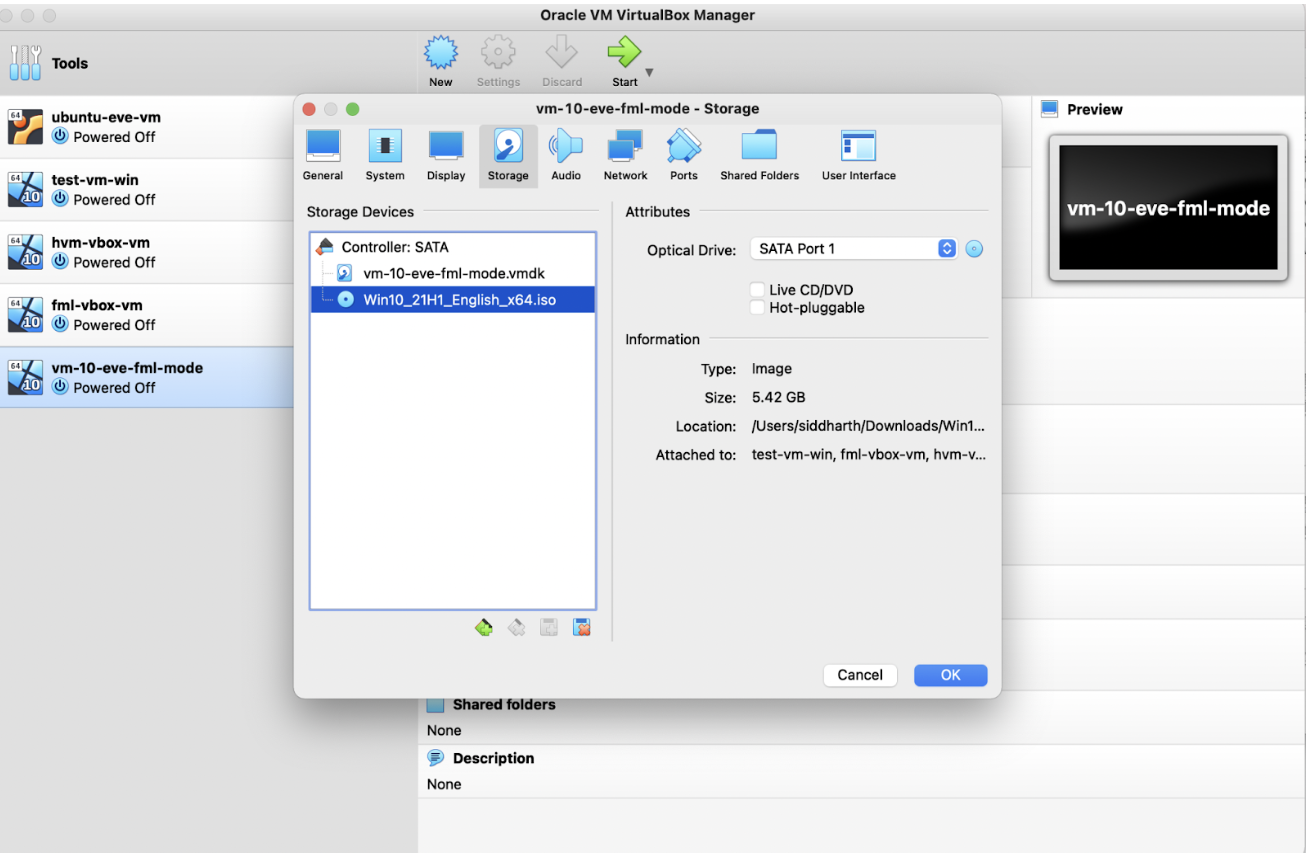This screenshot has height=862, width=1308.
Task: Click the remove storage controller icon
Action: (516, 628)
